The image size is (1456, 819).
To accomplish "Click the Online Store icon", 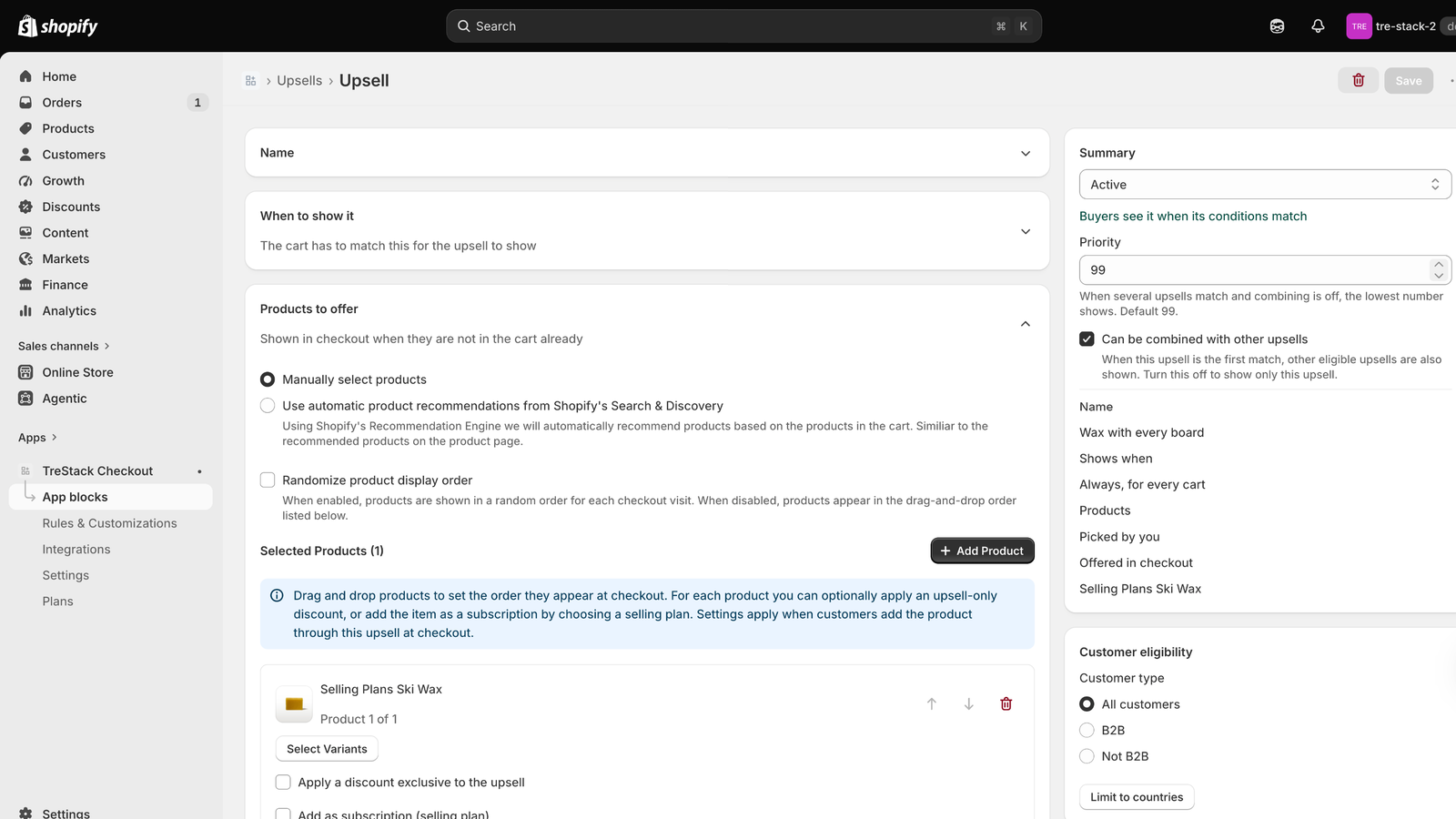I will [25, 372].
